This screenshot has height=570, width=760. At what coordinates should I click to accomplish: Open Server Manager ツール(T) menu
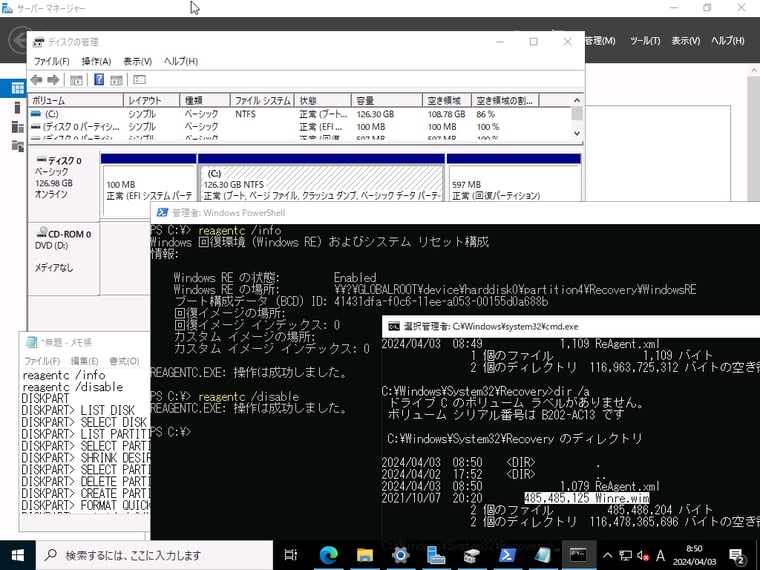645,41
